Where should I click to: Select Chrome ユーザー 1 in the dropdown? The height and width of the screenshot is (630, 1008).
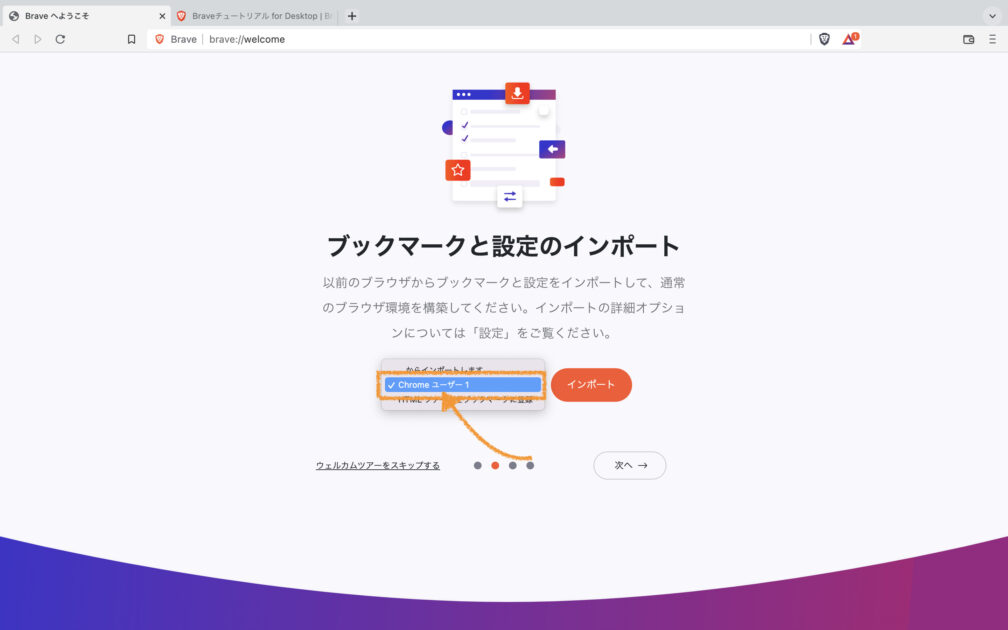pos(463,384)
